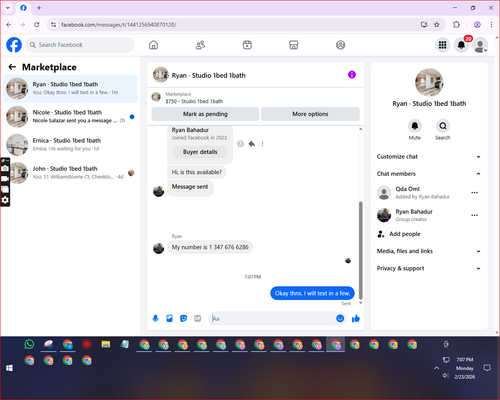Open the Facebook menu grid icon
Image resolution: width=500 pixels, height=400 pixels.
442,45
